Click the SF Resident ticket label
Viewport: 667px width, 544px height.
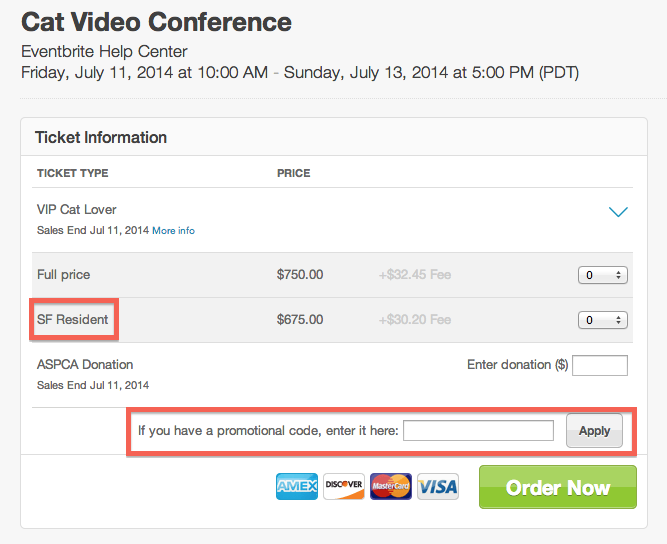tap(73, 319)
